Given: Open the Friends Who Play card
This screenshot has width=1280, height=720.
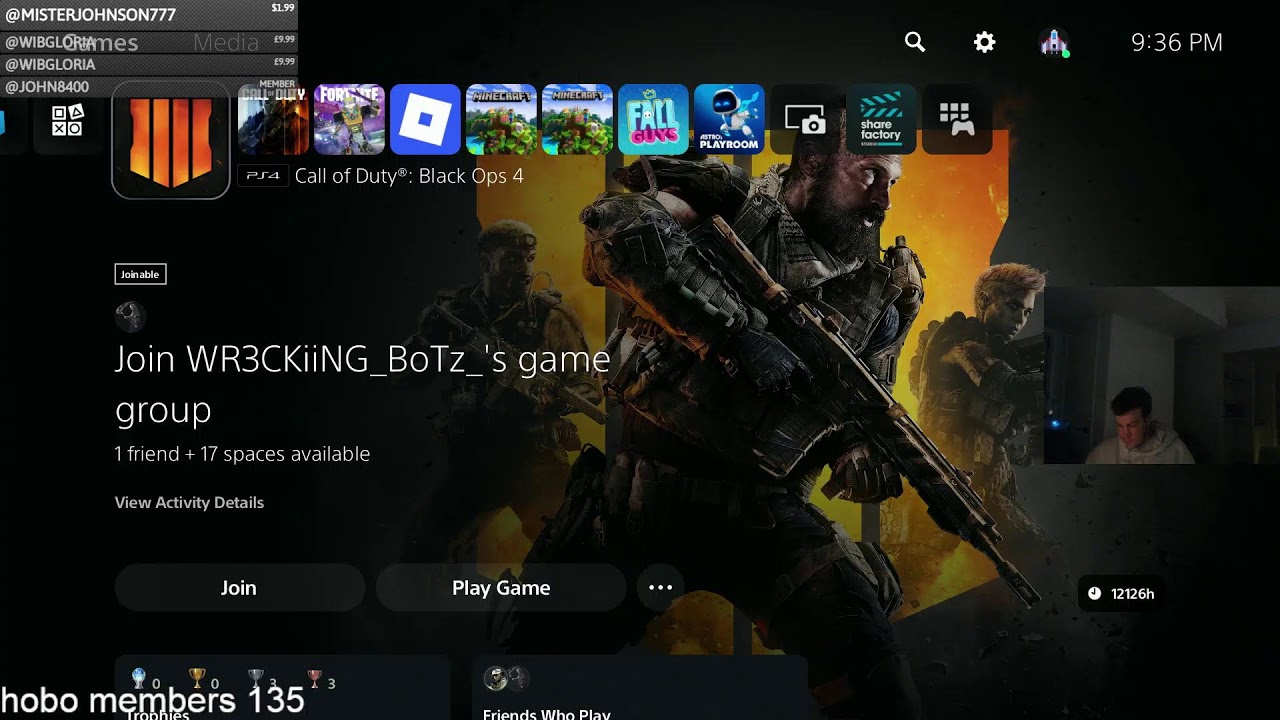Looking at the screenshot, I should click(x=639, y=688).
